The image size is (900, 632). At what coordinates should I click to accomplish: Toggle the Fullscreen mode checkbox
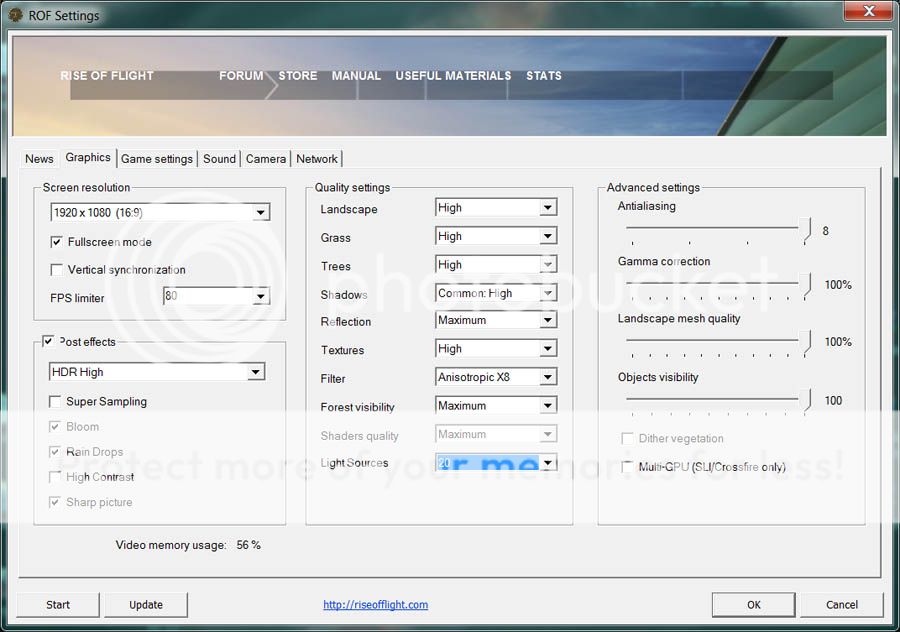(57, 242)
